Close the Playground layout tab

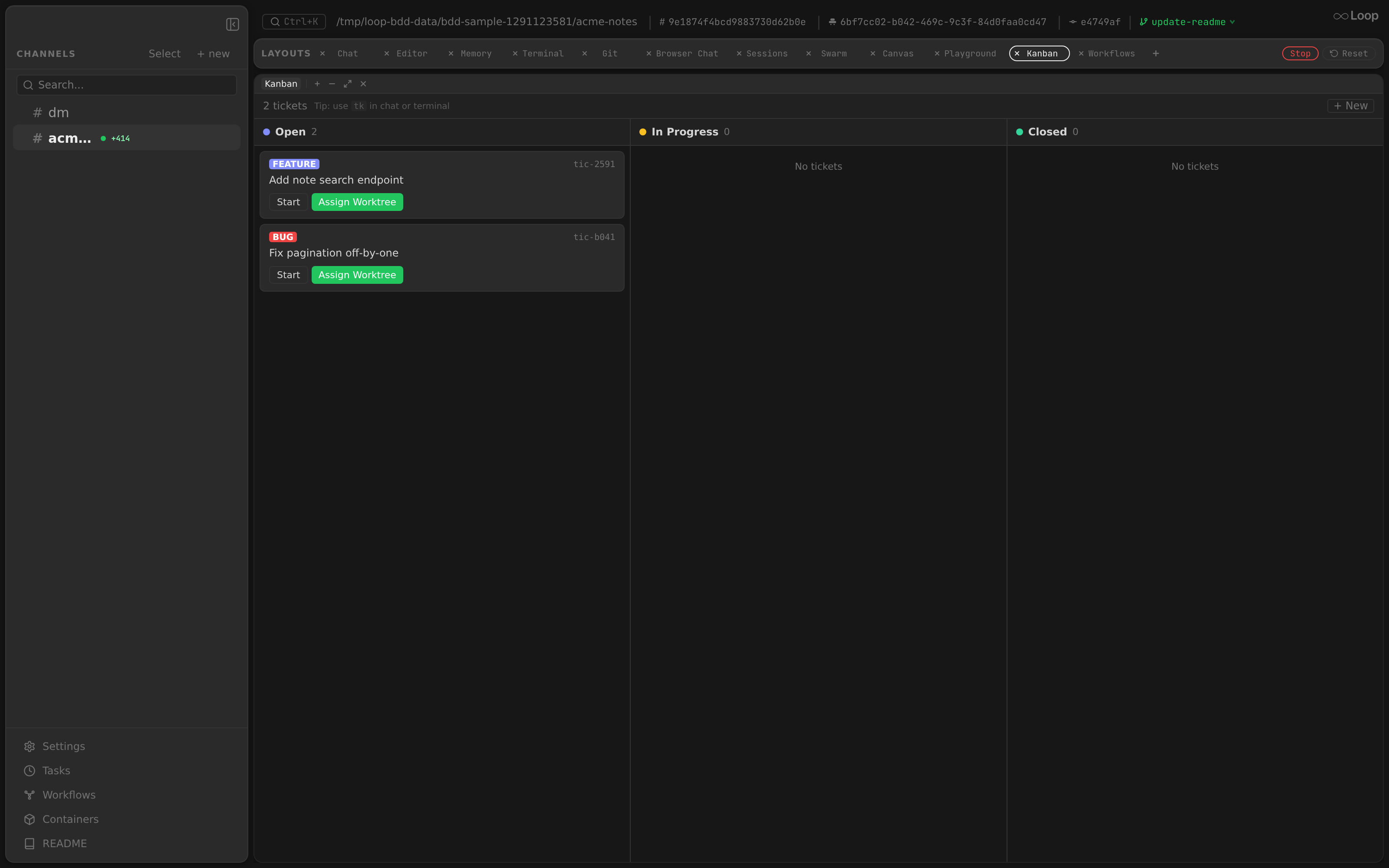[x=937, y=53]
